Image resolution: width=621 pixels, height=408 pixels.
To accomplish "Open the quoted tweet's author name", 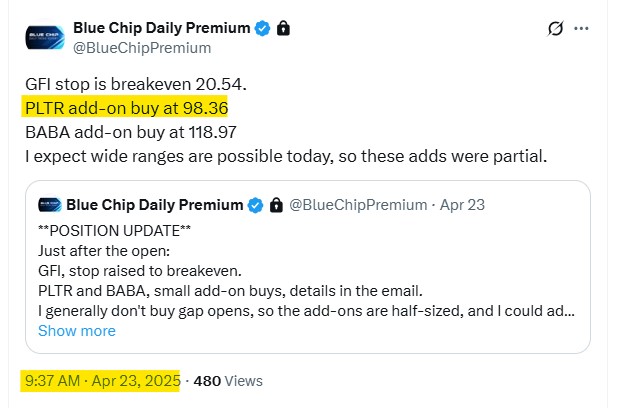I will 155,205.
